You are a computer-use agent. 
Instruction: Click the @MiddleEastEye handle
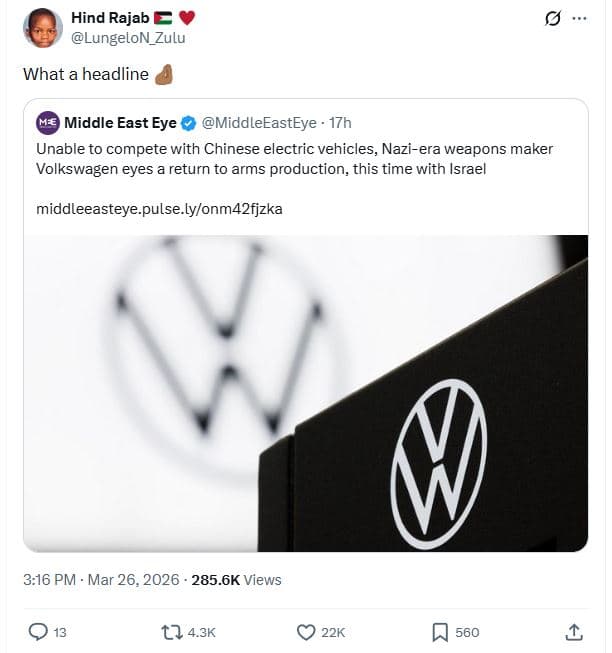pos(259,123)
